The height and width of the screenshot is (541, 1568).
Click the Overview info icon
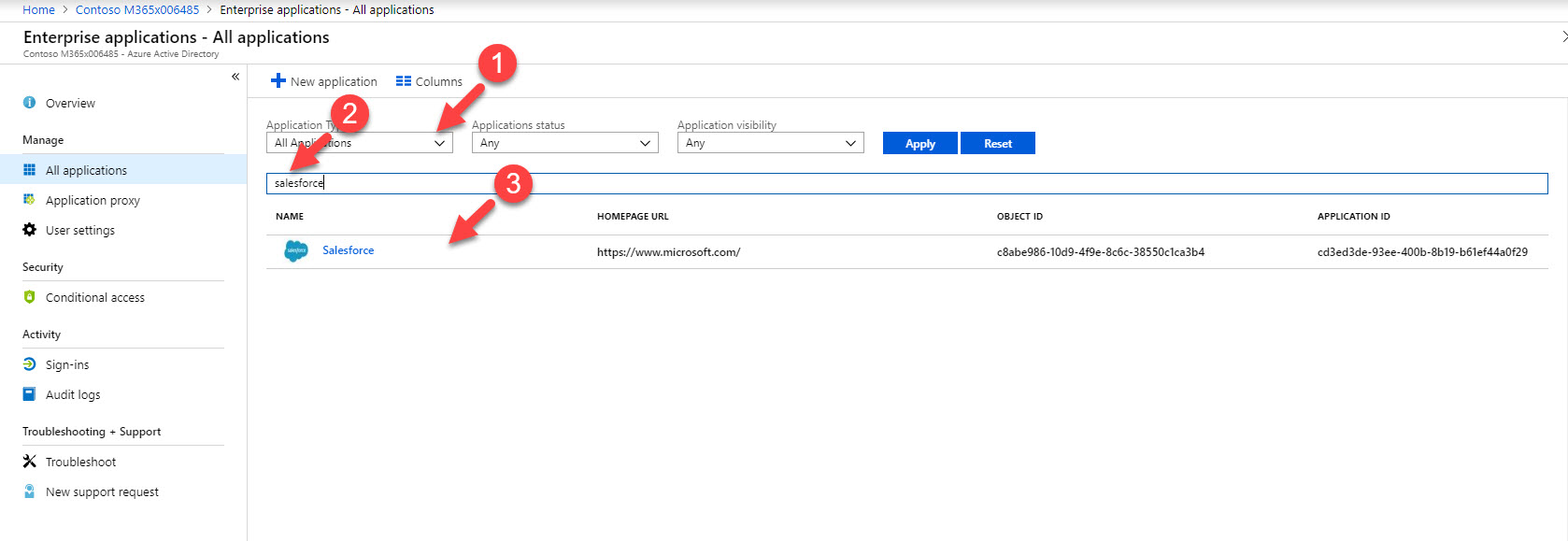click(29, 103)
